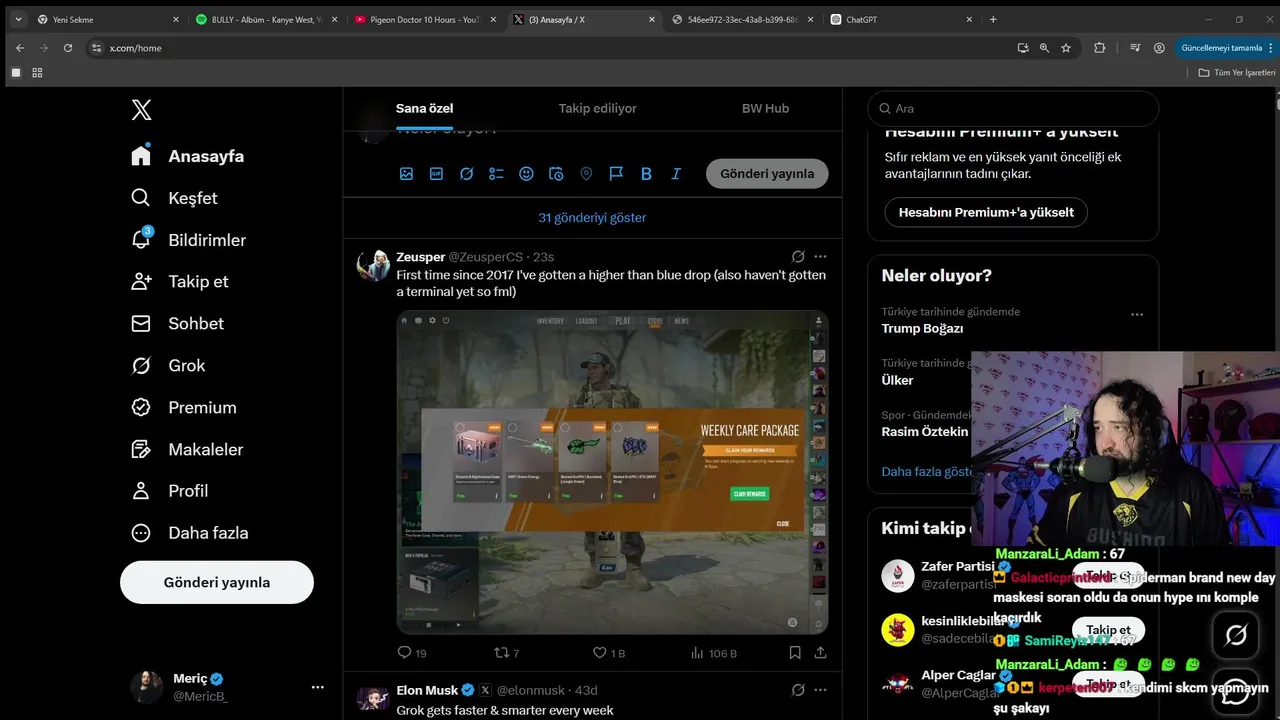Open Rasim Öztekin trending topic
This screenshot has height=720, width=1280.
(924, 432)
